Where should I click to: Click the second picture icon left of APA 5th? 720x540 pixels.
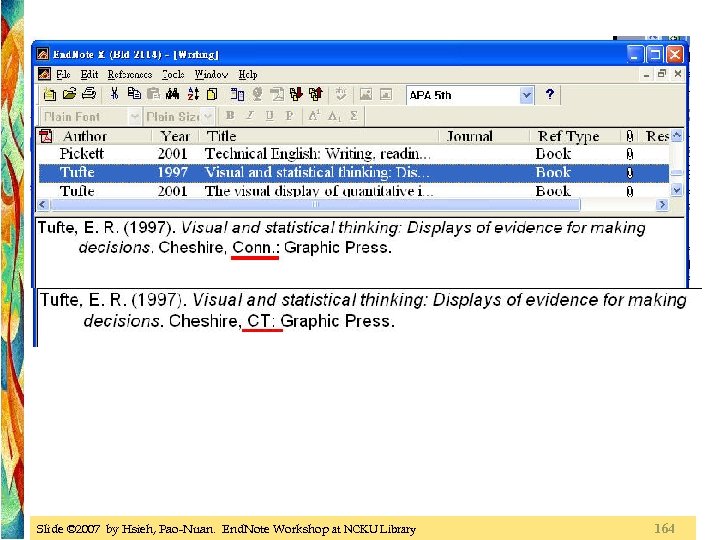tap(386, 95)
